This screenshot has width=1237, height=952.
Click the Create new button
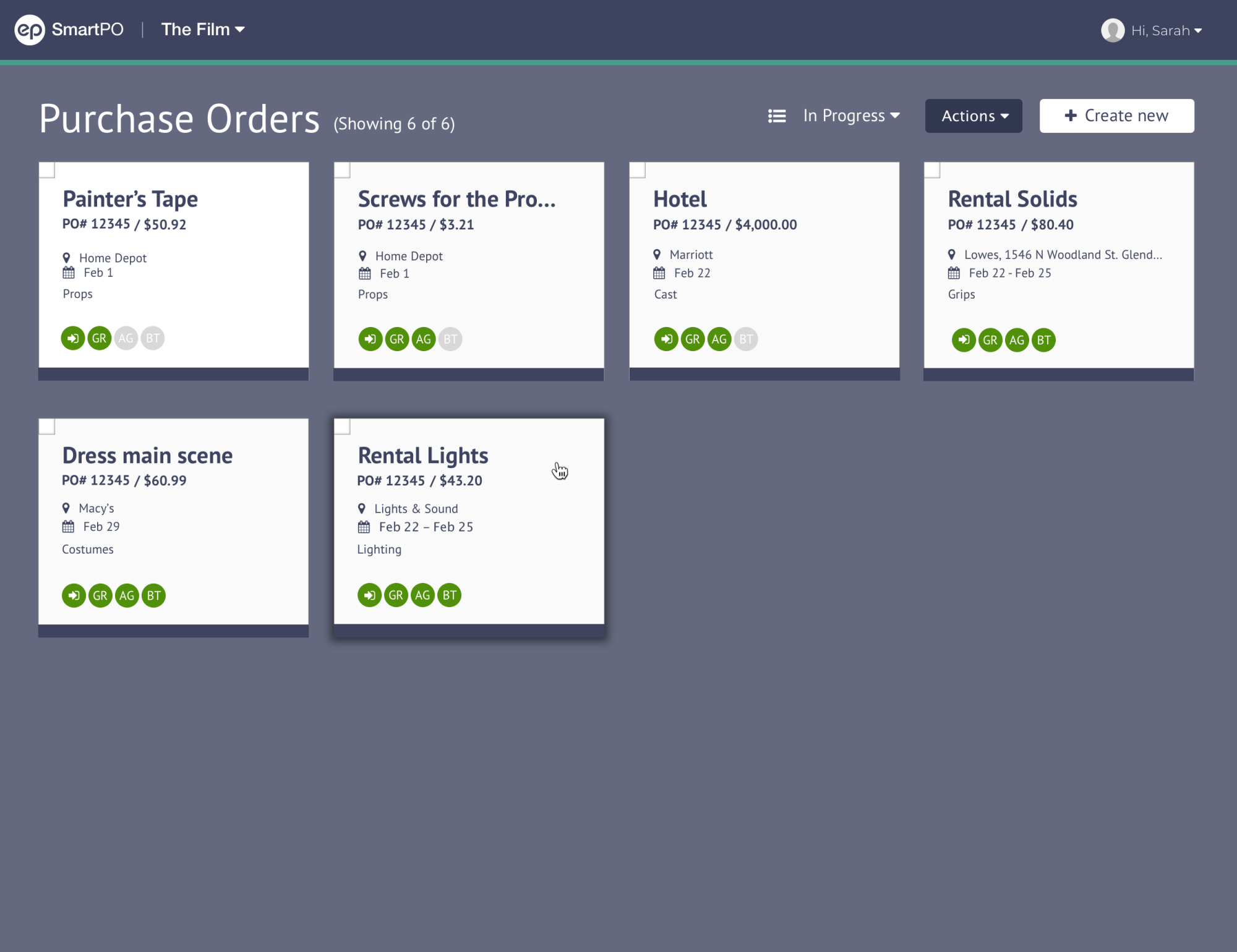coord(1116,116)
